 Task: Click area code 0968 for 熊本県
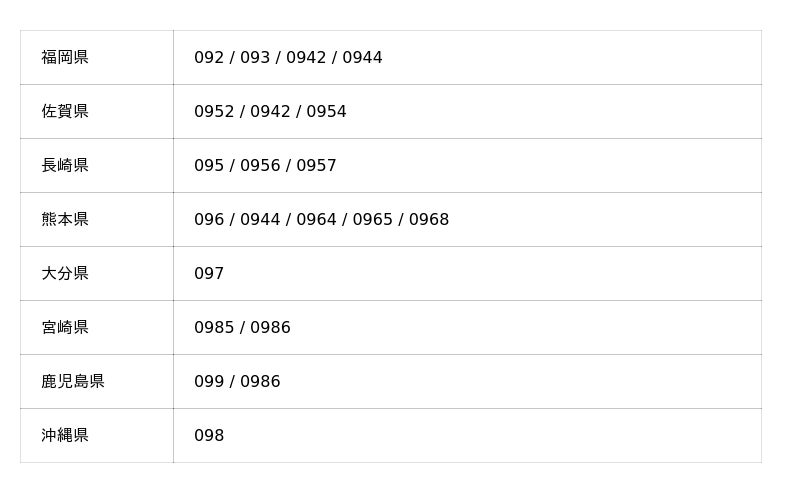point(429,220)
